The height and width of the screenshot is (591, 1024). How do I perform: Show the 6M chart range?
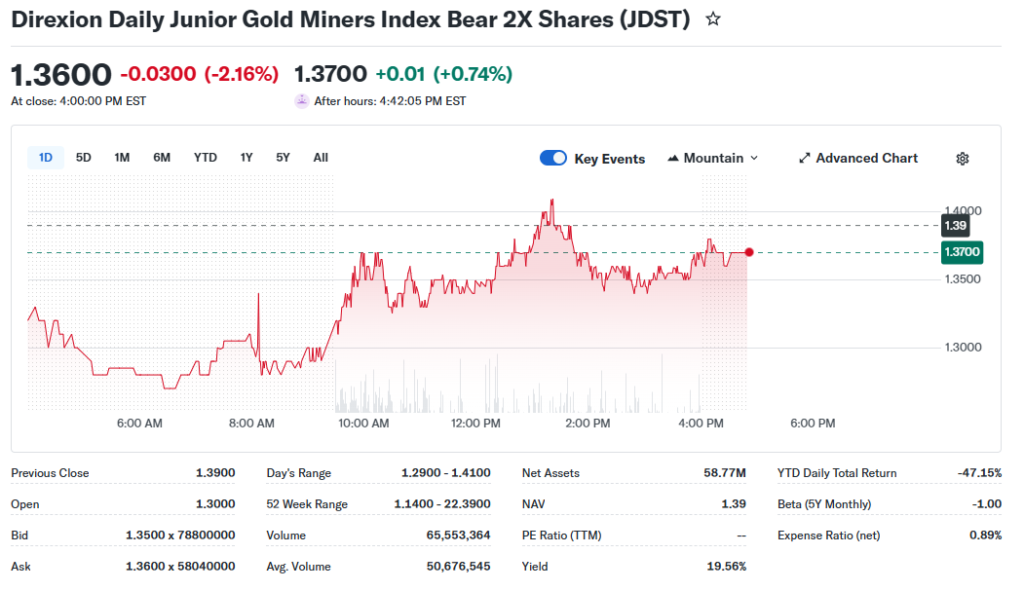pos(162,157)
